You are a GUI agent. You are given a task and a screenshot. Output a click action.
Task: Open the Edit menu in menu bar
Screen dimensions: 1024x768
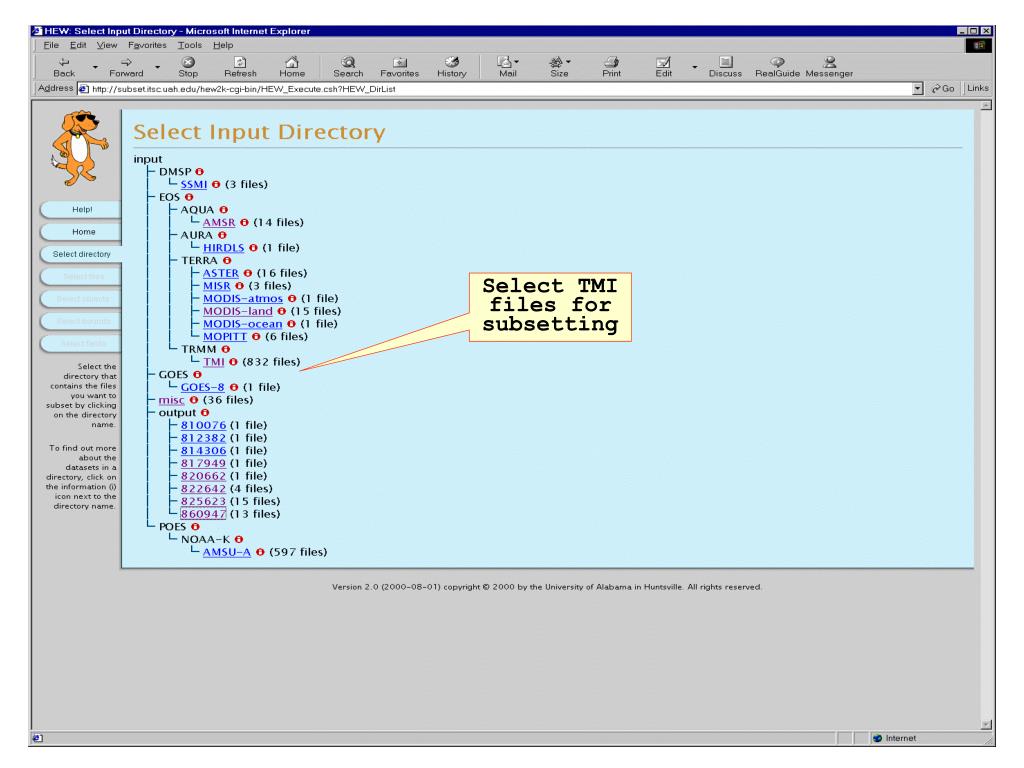[78, 46]
